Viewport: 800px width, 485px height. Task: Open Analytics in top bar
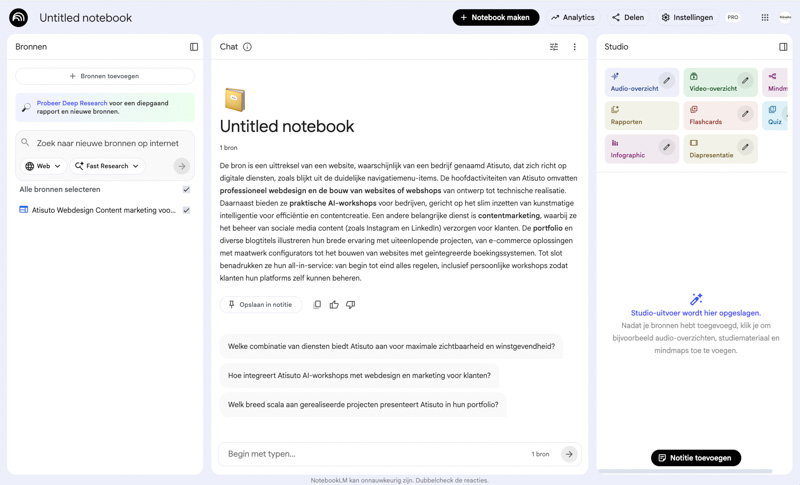(573, 17)
